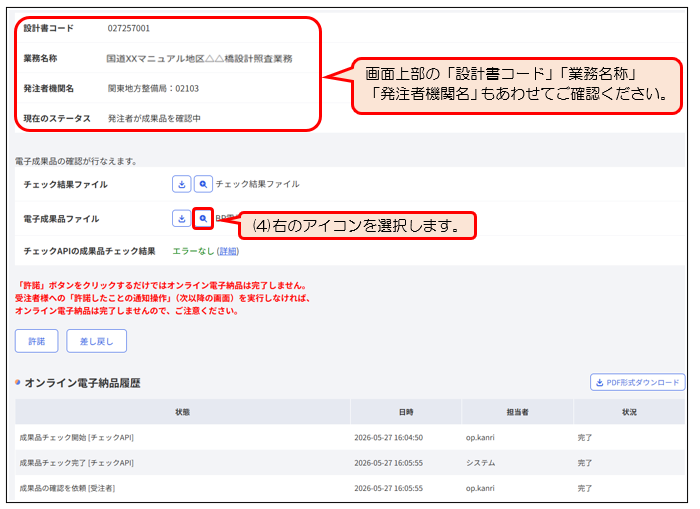Click the エラーなし result text
This screenshot has height=509, width=700.
coord(193,251)
